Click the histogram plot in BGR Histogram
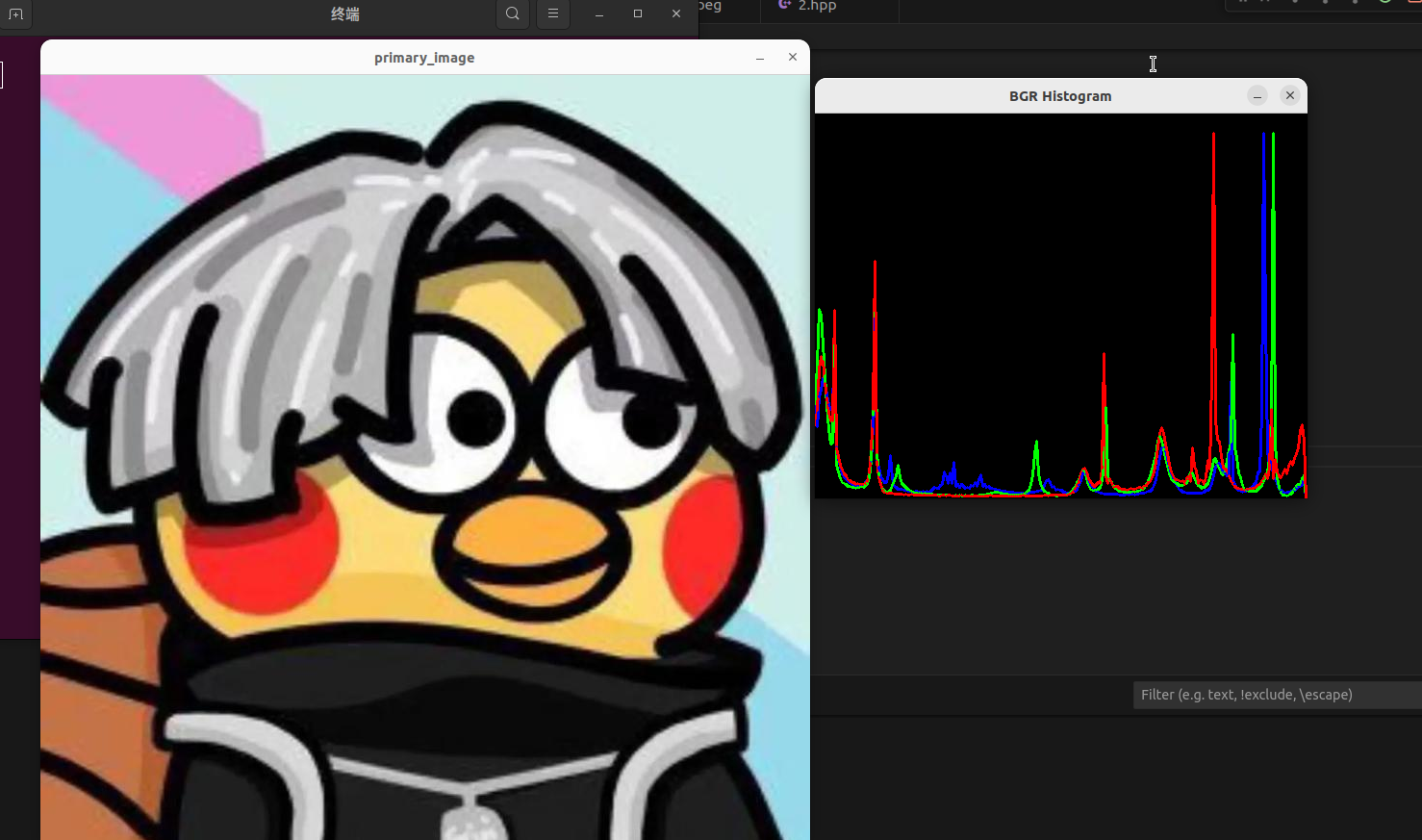Screen dimensions: 1422x840 pos(1061,306)
